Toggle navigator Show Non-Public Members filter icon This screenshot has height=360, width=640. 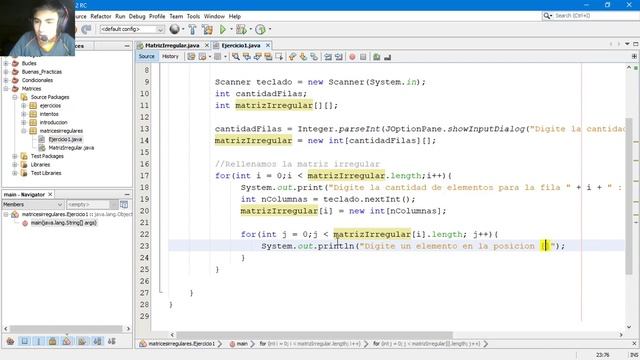tap(52, 341)
